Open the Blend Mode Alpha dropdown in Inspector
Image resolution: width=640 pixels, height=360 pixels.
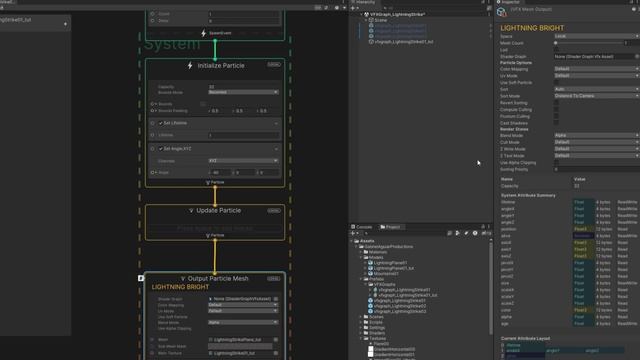click(x=597, y=136)
